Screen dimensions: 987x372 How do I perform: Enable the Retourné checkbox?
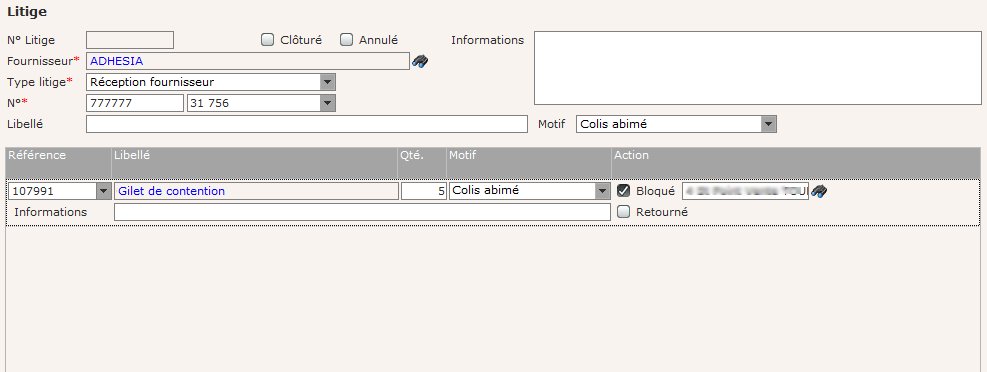tap(623, 212)
